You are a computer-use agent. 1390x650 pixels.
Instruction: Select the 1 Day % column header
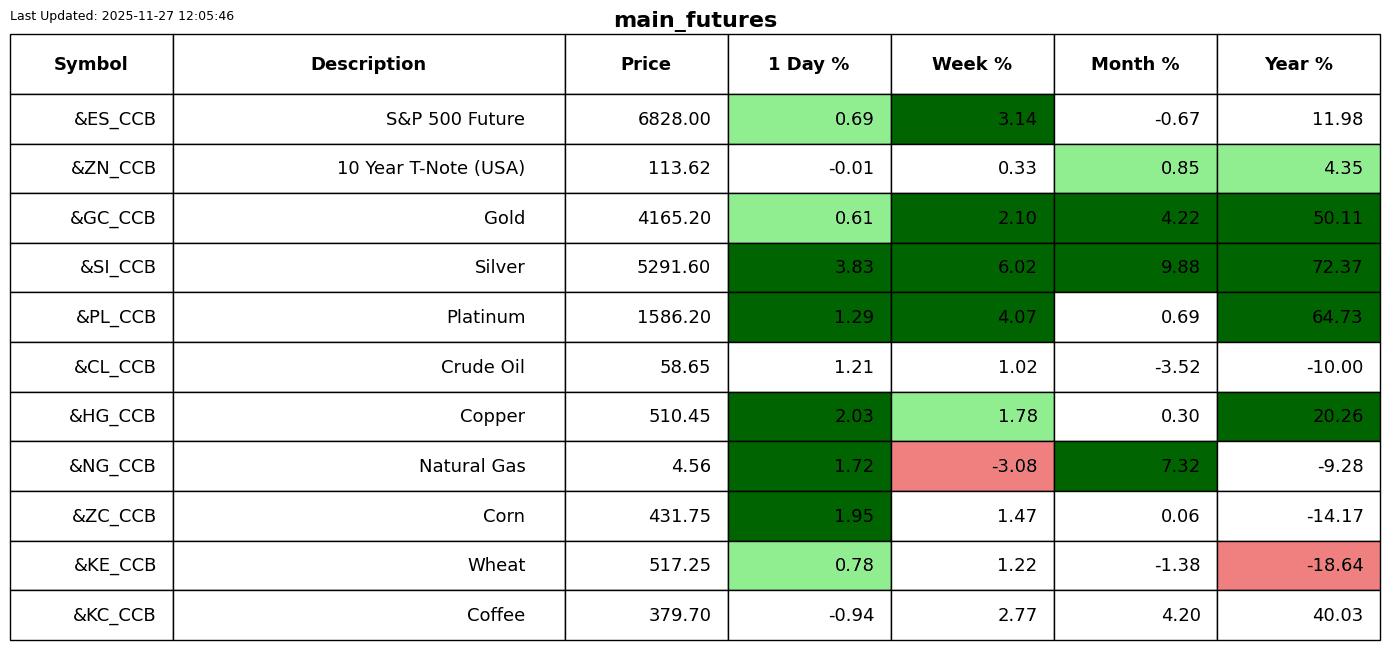coord(809,64)
